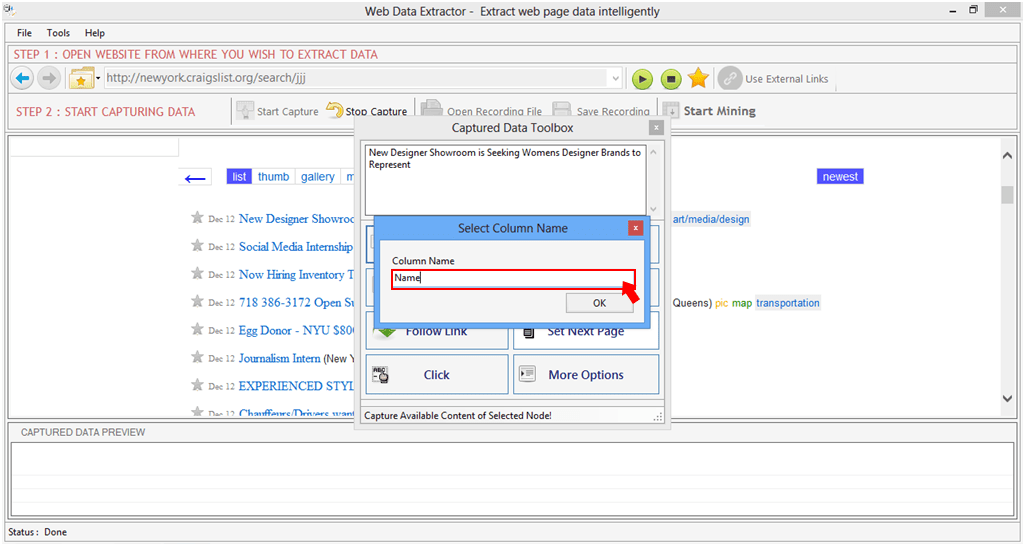Confirm column name with OK button
Image resolution: width=1025 pixels, height=544 pixels.
(x=599, y=303)
